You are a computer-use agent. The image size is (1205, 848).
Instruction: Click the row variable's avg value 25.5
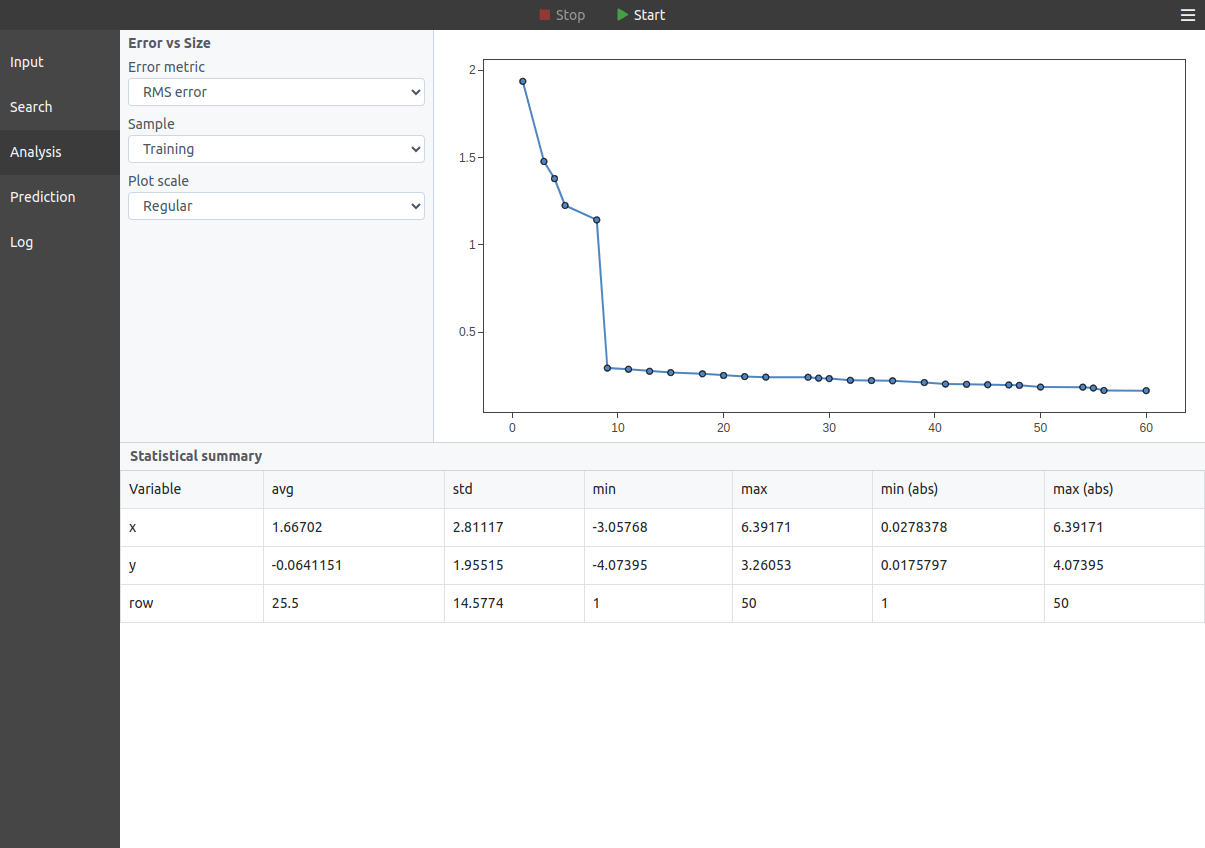tap(286, 603)
